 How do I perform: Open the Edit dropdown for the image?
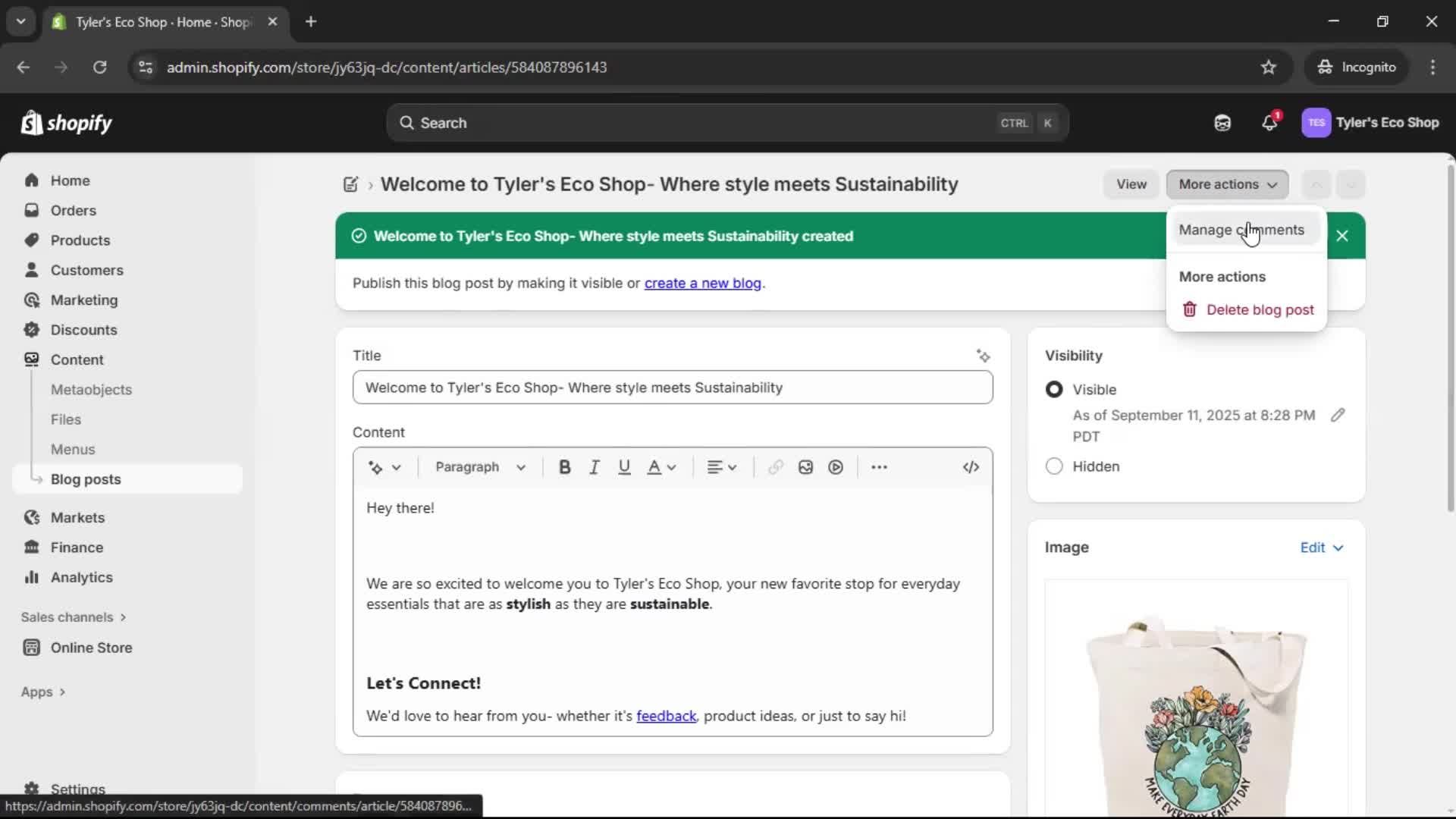click(x=1321, y=547)
